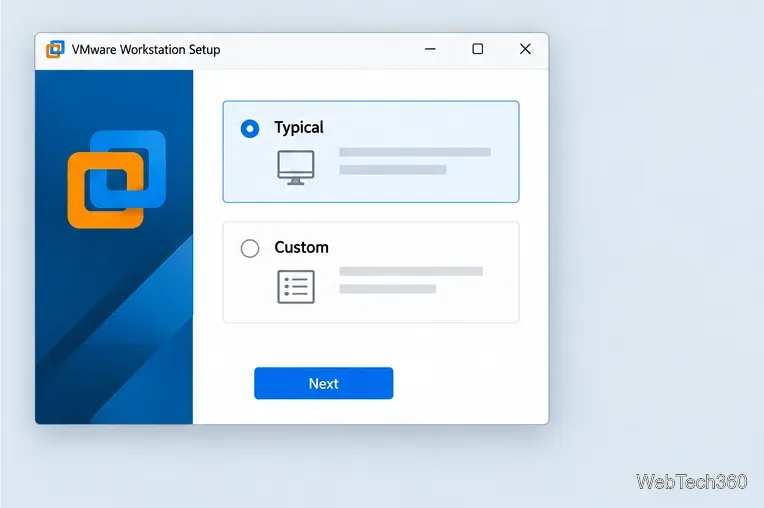This screenshot has height=508, width=764.
Task: Click the monitor icon under Typical
Action: (x=296, y=168)
